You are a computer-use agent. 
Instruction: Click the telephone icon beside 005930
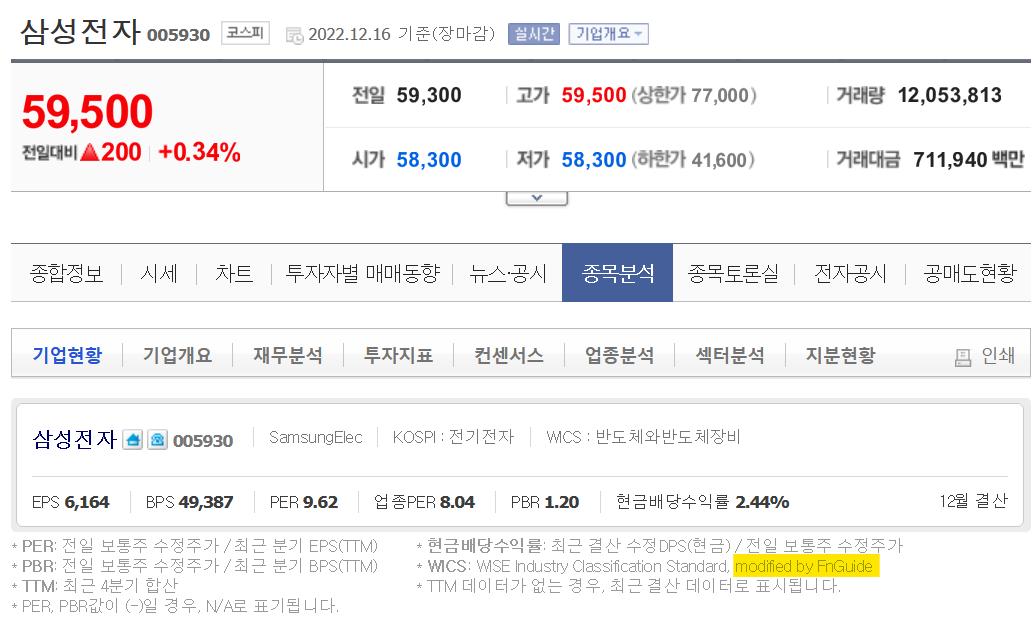[x=157, y=440]
